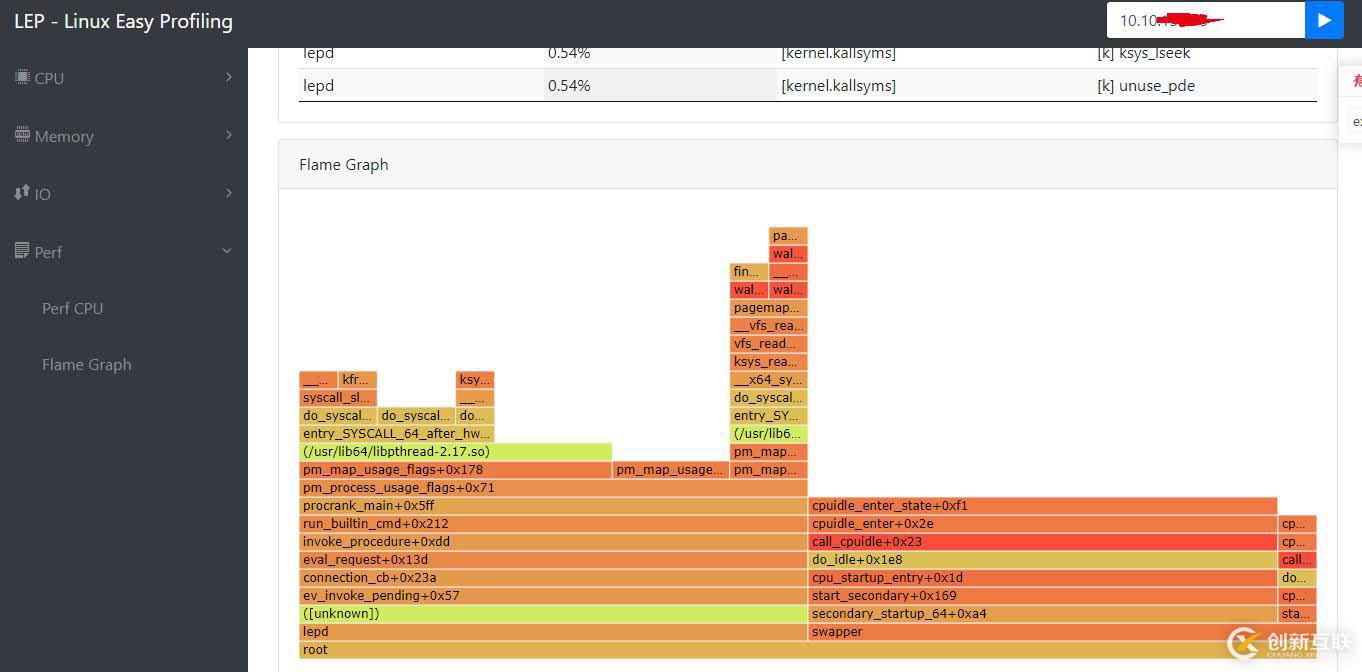Zoom into the lepd flame frame
This screenshot has width=1362, height=672.
coord(553,632)
